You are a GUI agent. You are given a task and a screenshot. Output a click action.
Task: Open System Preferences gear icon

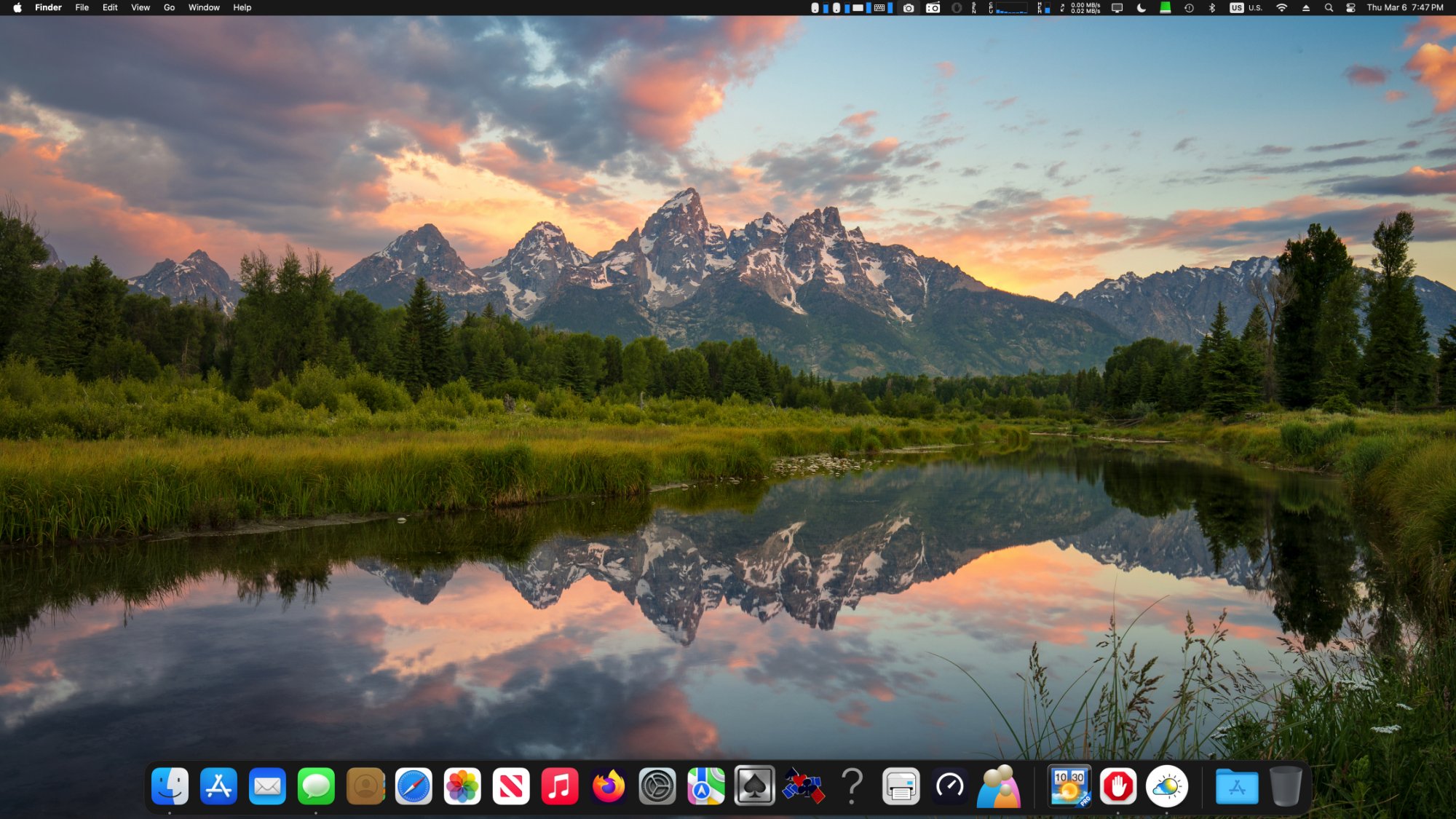tap(657, 786)
